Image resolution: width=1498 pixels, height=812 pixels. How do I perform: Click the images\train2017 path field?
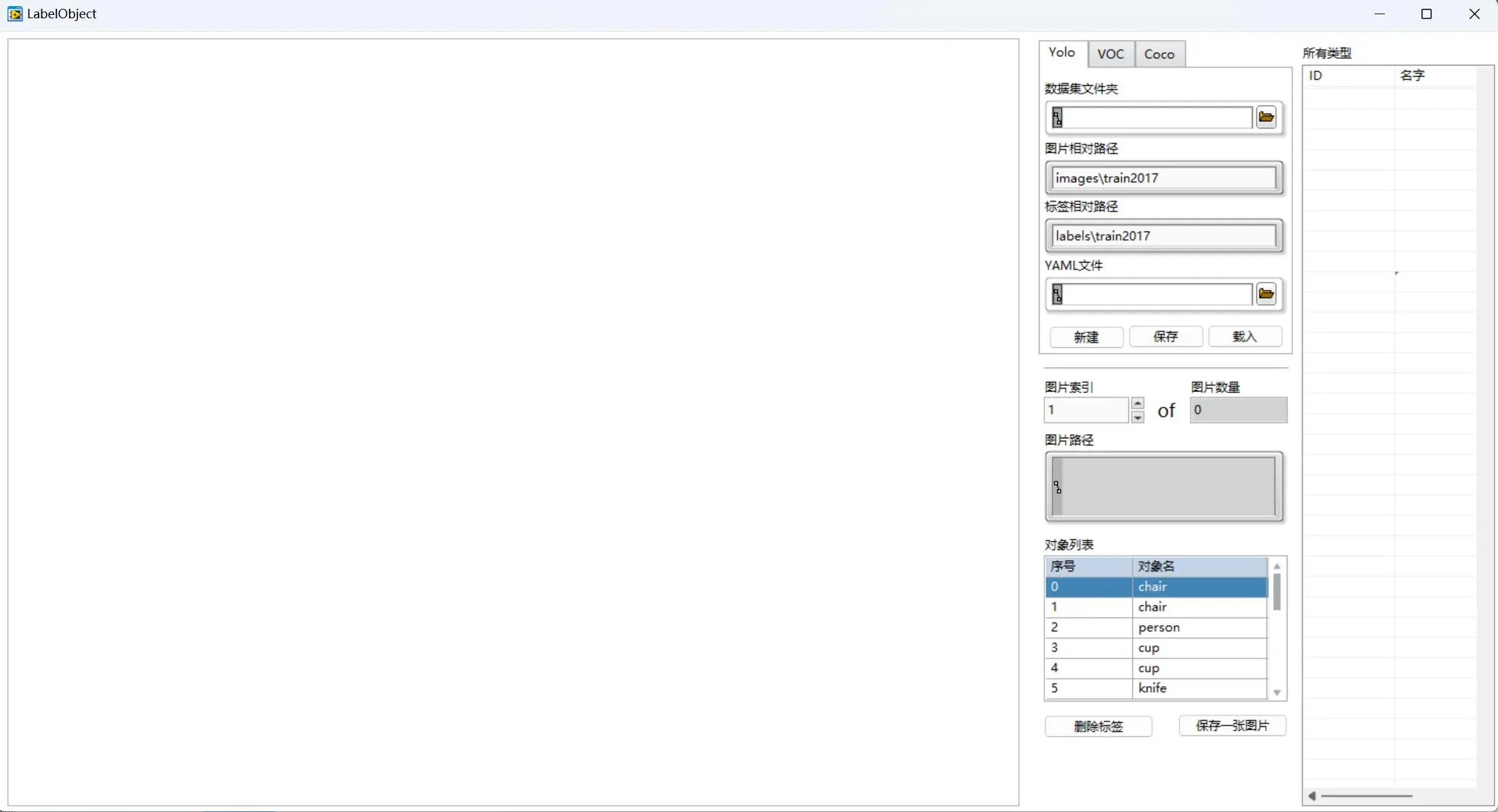(1163, 178)
